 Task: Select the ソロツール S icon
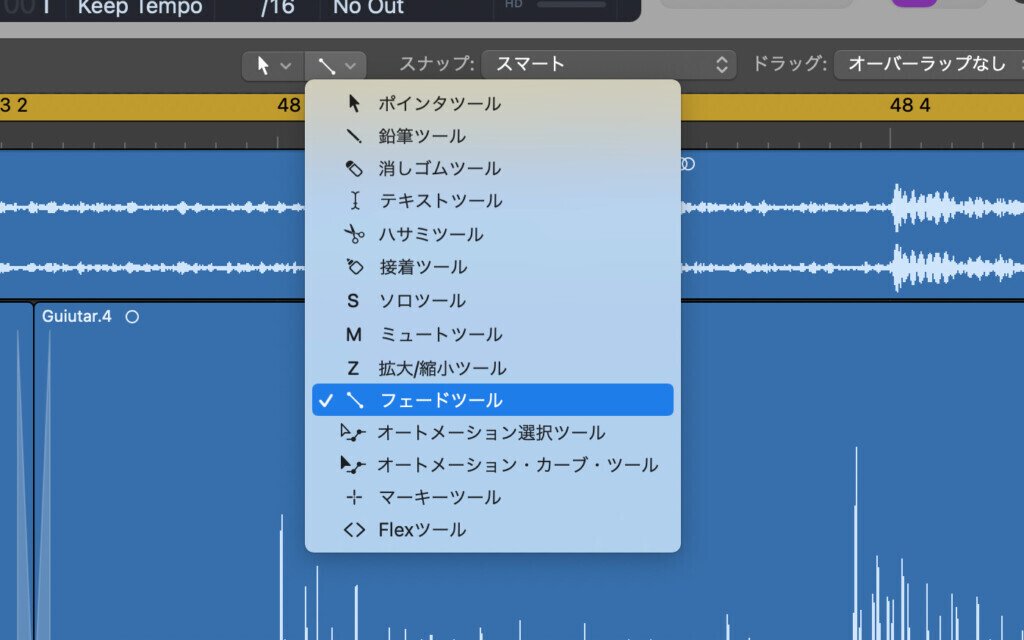(353, 301)
